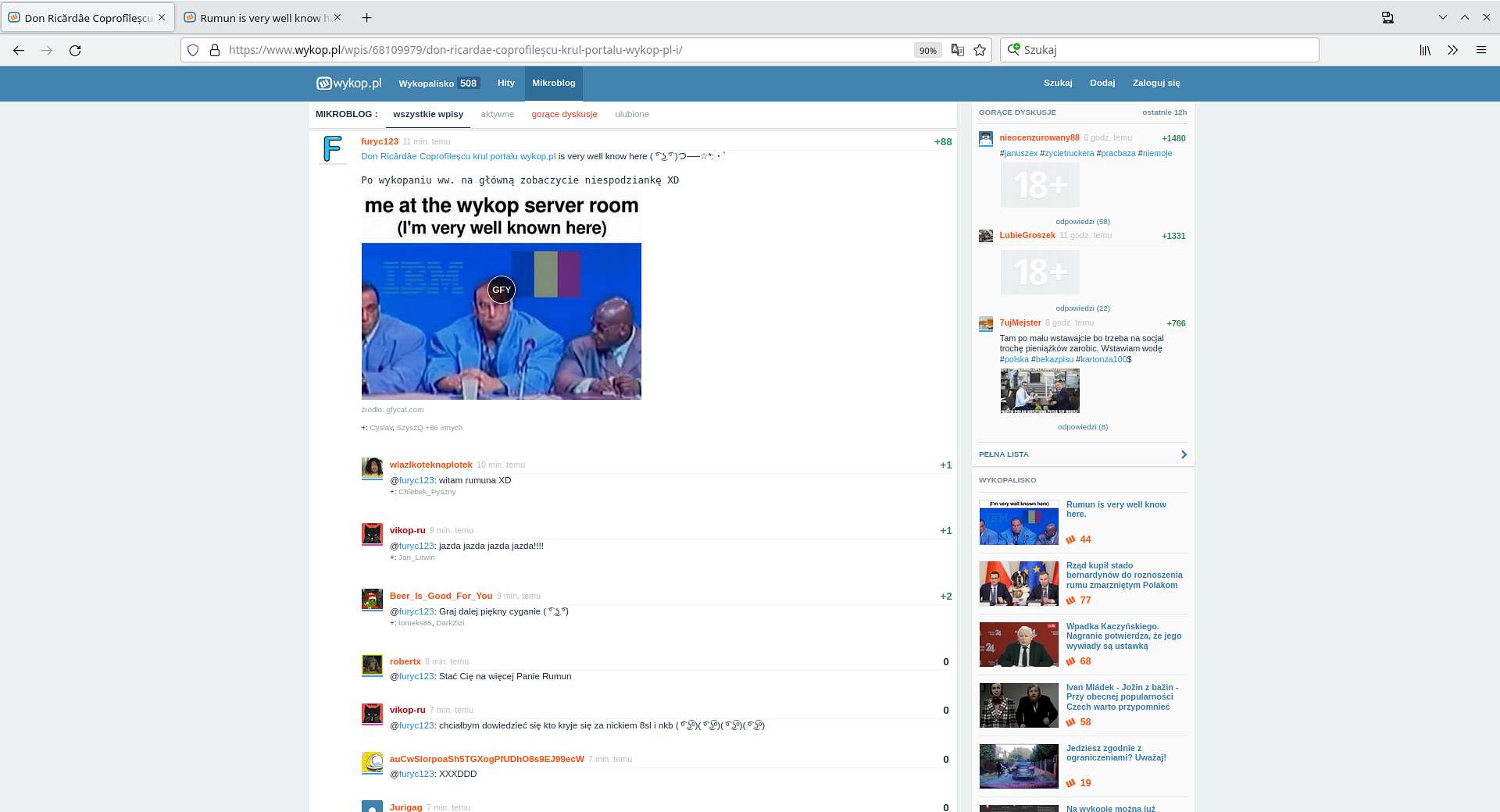
Task: Go back to the previous page
Action: [x=19, y=50]
